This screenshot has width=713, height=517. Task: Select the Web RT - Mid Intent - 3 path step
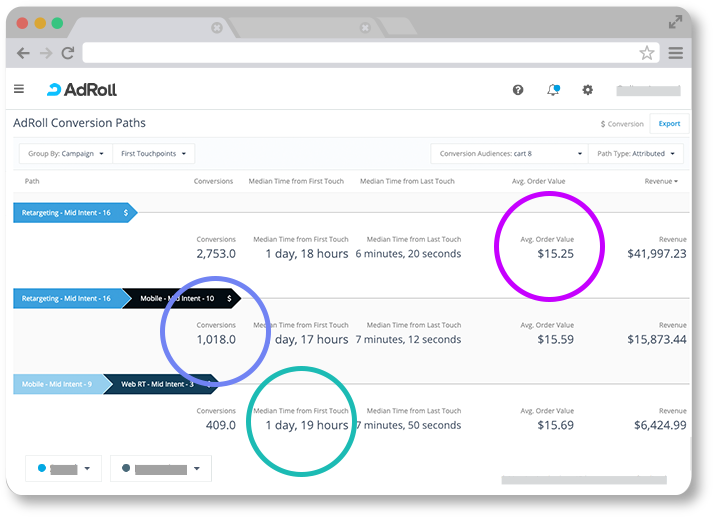pos(161,384)
